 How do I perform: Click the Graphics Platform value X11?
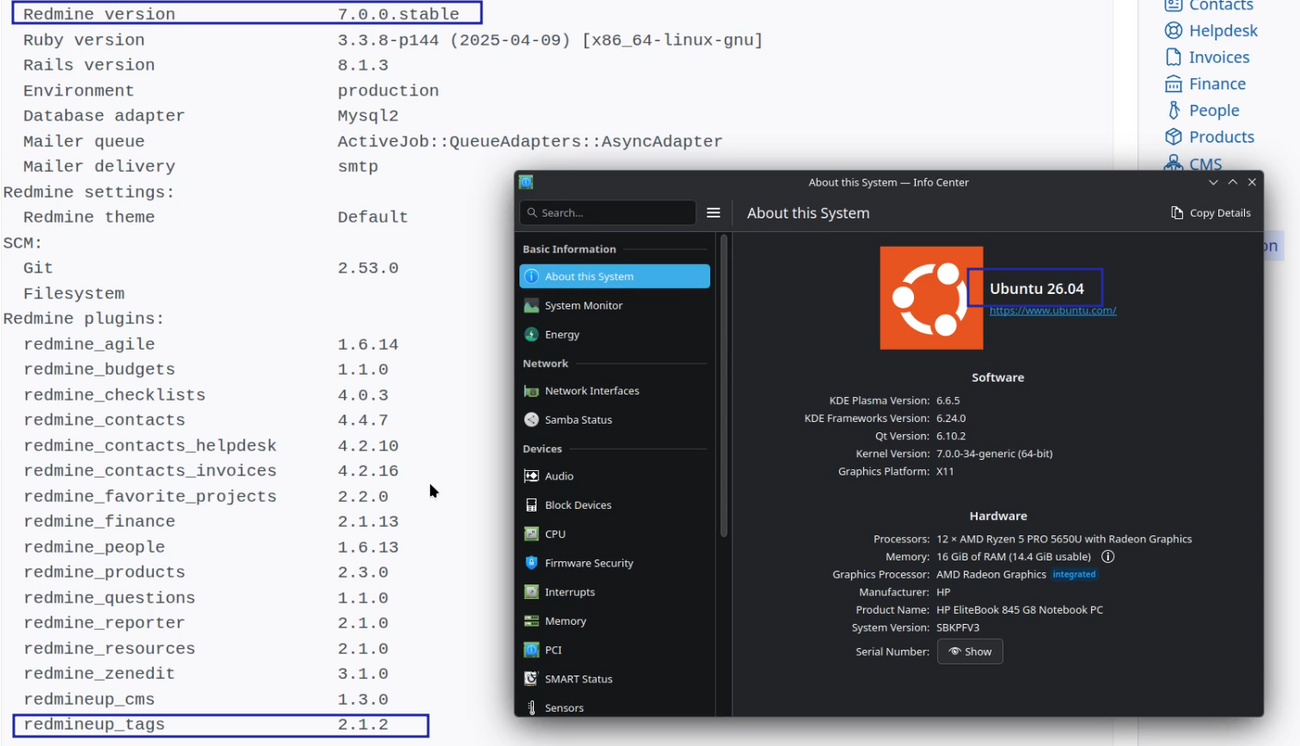(946, 471)
